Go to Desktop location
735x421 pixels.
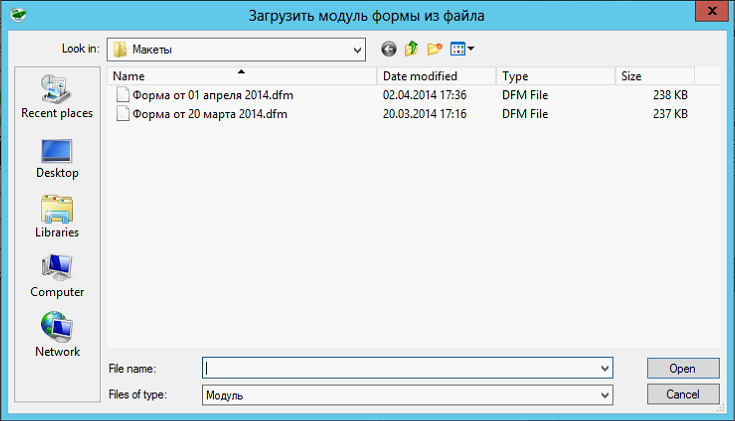click(57, 158)
